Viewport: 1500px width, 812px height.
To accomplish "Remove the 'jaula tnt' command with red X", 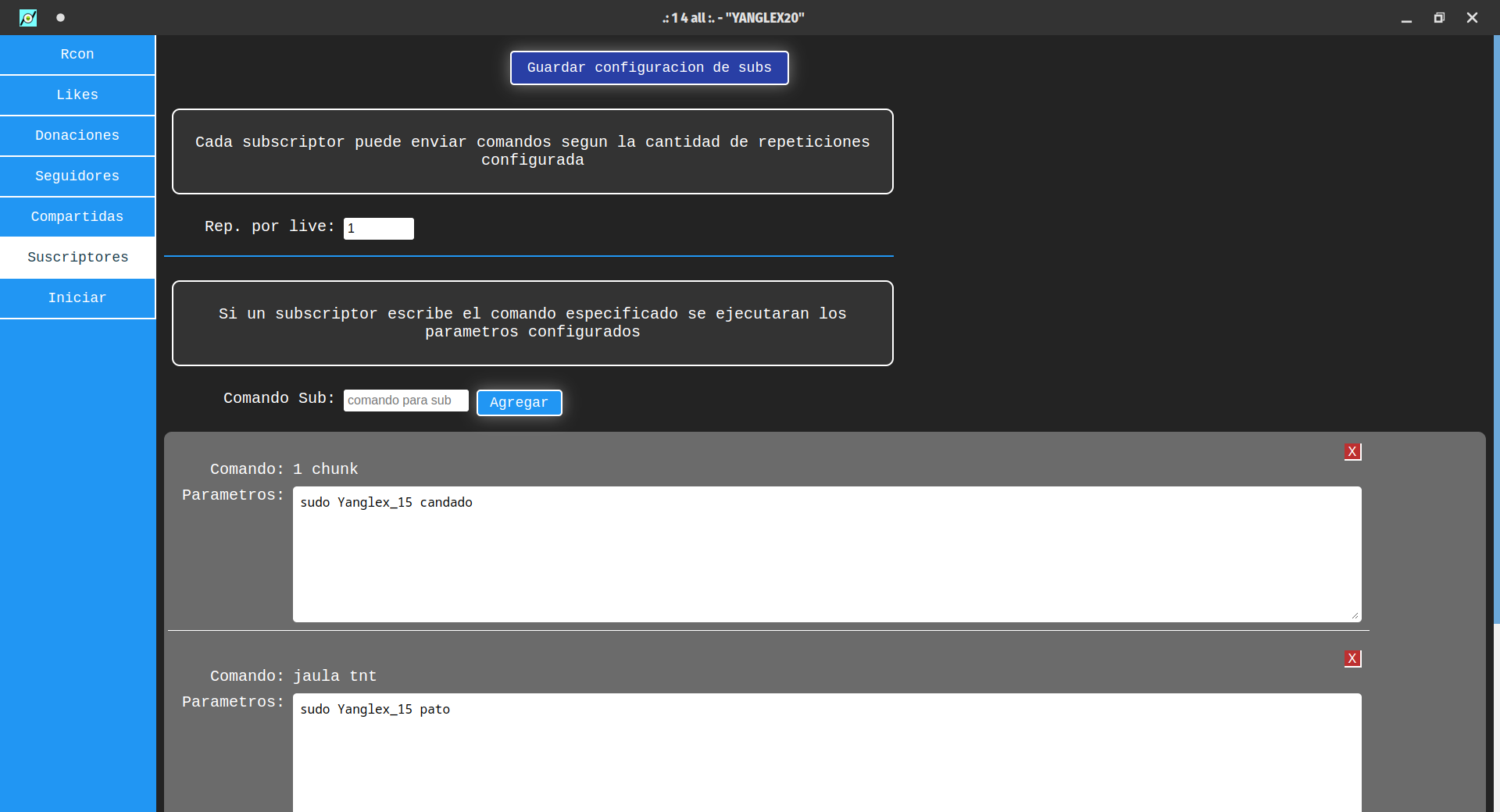I will point(1352,658).
